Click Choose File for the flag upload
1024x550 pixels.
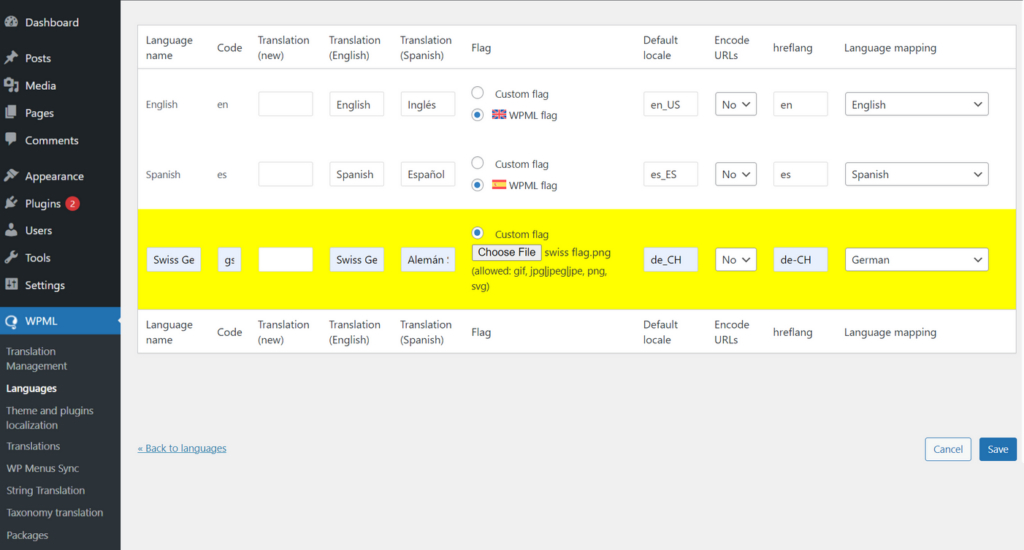click(x=507, y=253)
